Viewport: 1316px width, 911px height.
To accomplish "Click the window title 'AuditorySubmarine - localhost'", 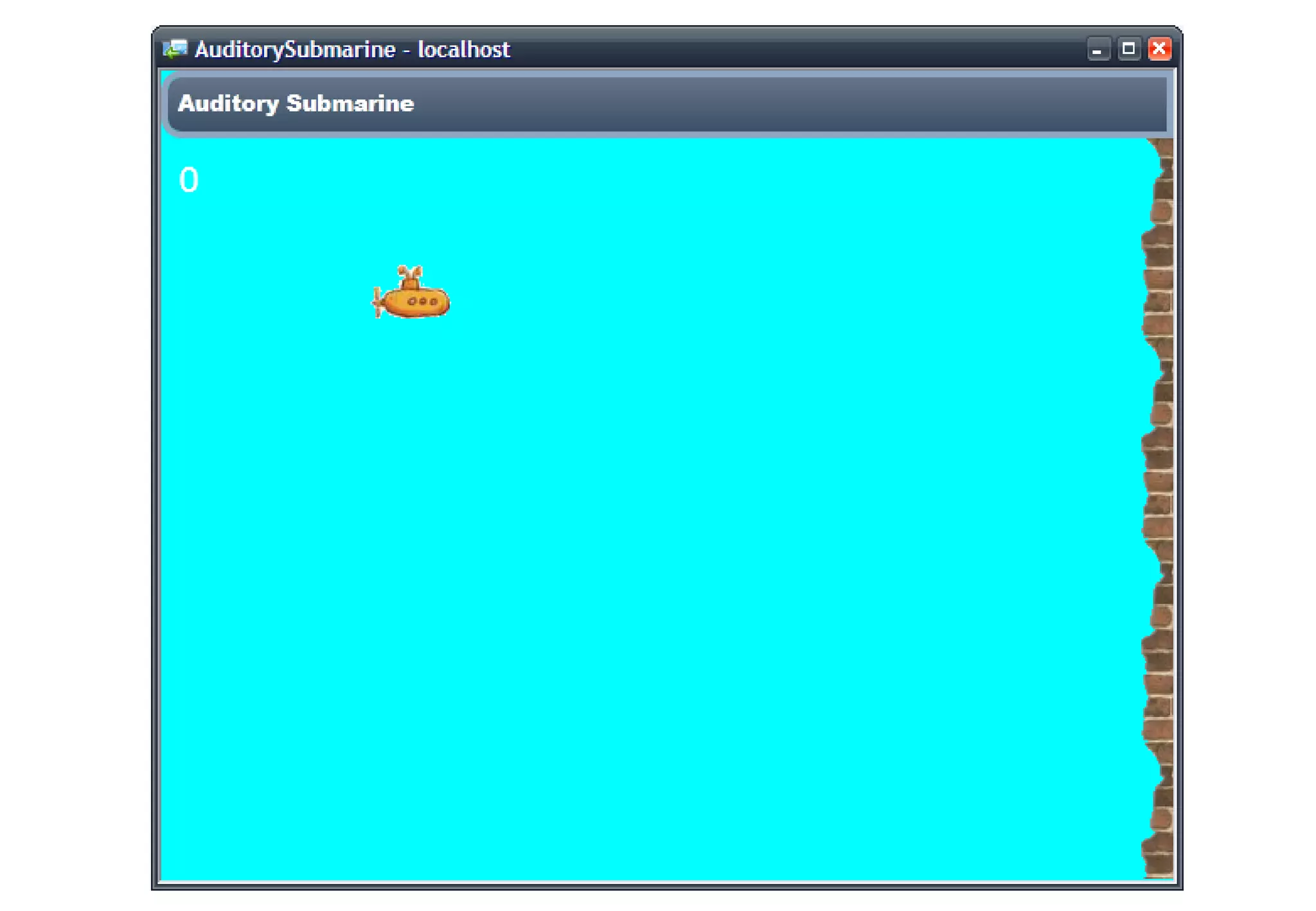I will point(352,49).
